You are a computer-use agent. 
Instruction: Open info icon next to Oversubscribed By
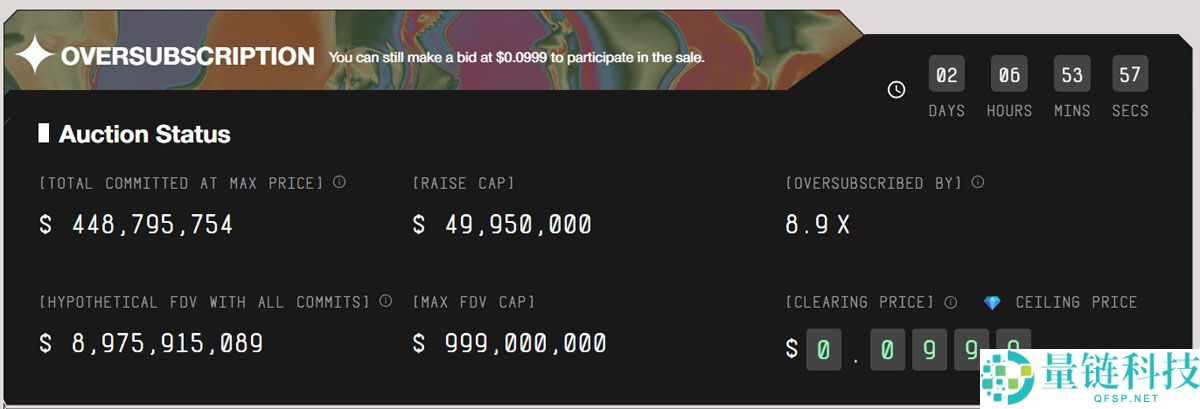pos(977,183)
